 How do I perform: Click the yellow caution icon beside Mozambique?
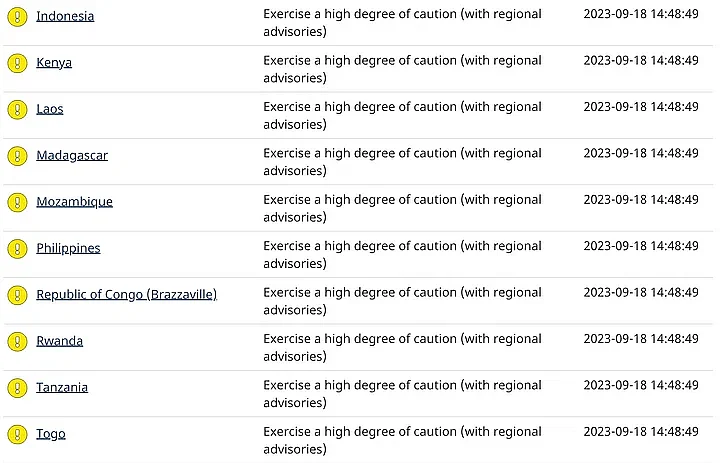click(x=17, y=202)
